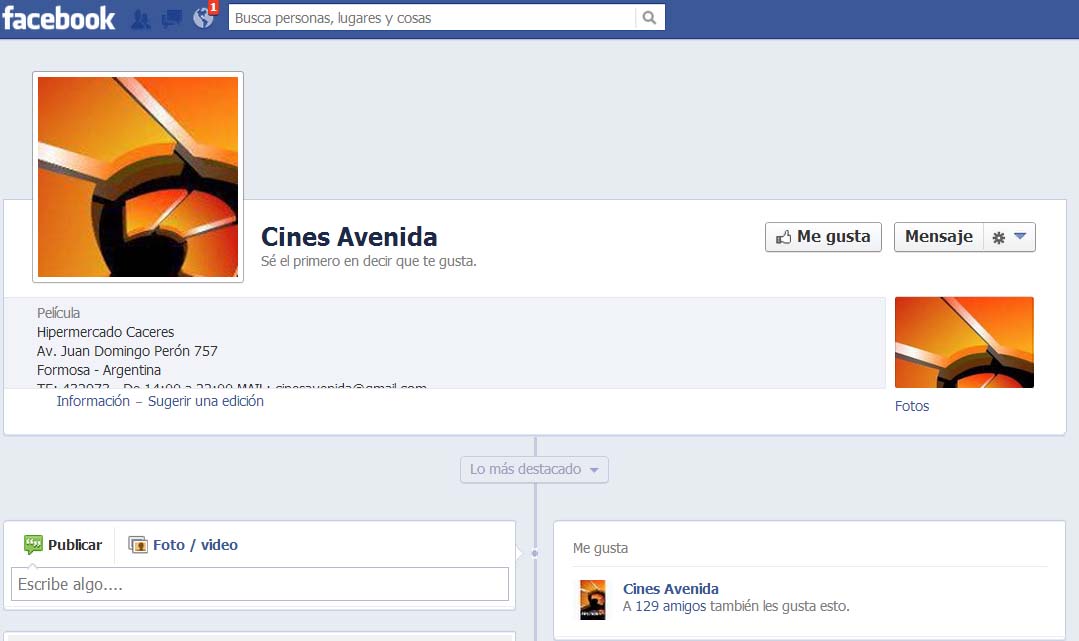
Task: Click the search magnifier button
Action: coord(649,18)
